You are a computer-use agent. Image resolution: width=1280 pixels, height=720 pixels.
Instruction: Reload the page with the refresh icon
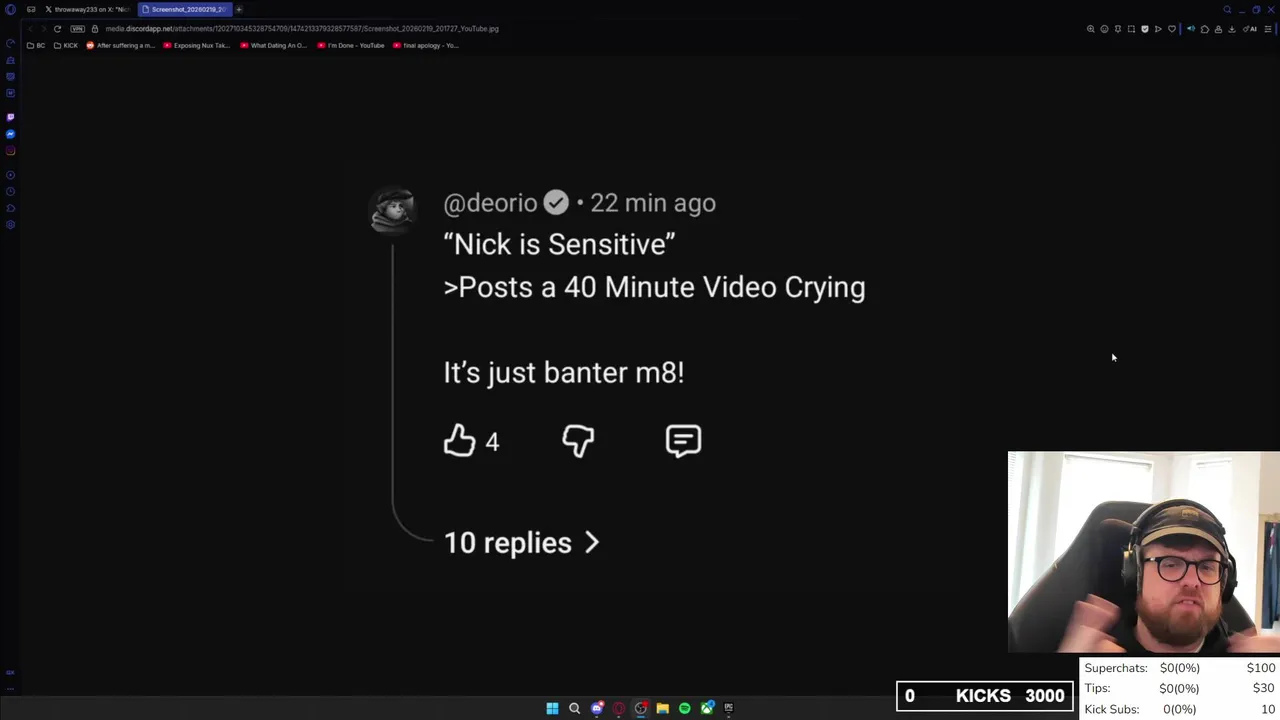click(57, 29)
